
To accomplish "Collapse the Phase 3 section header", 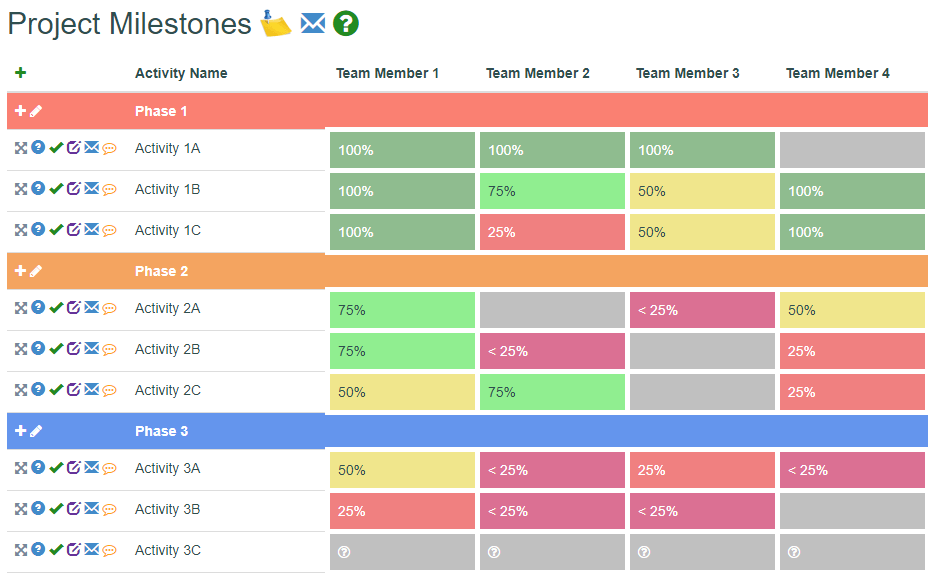I will [x=161, y=430].
